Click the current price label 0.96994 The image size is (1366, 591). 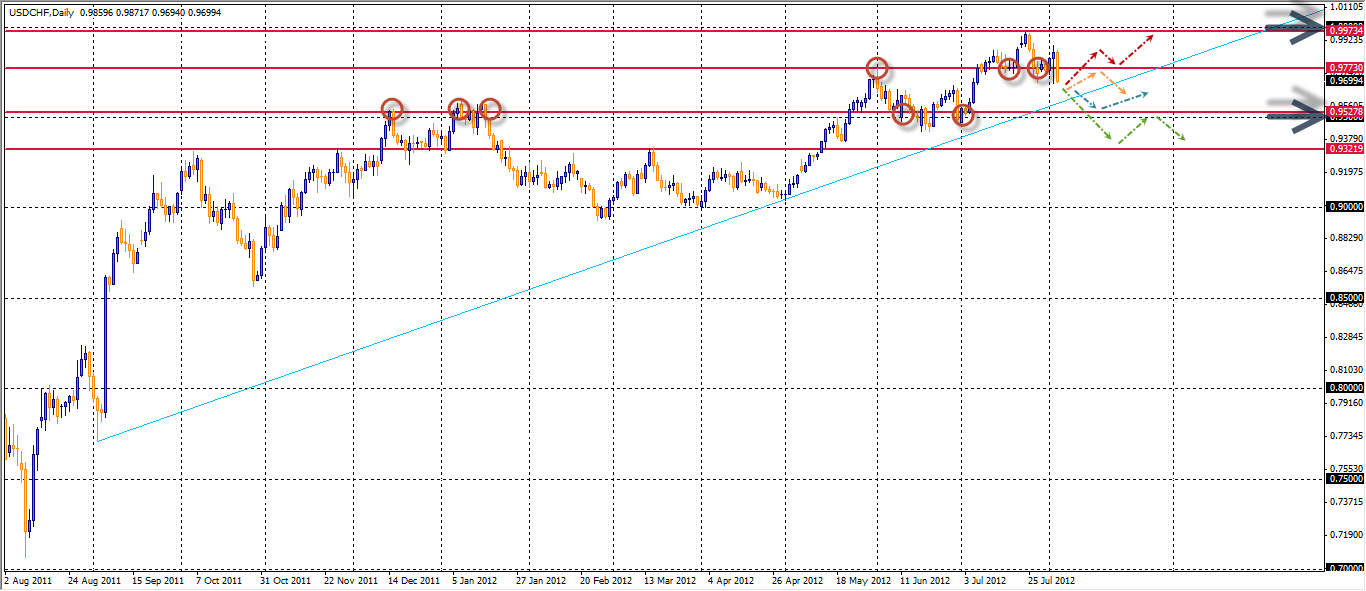(1345, 79)
